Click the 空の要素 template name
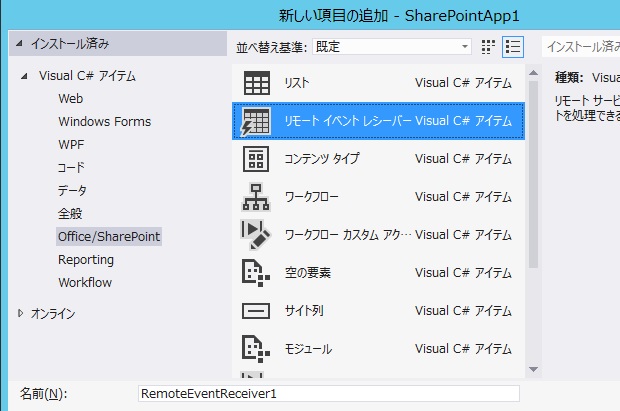 pyautogui.click(x=308, y=273)
